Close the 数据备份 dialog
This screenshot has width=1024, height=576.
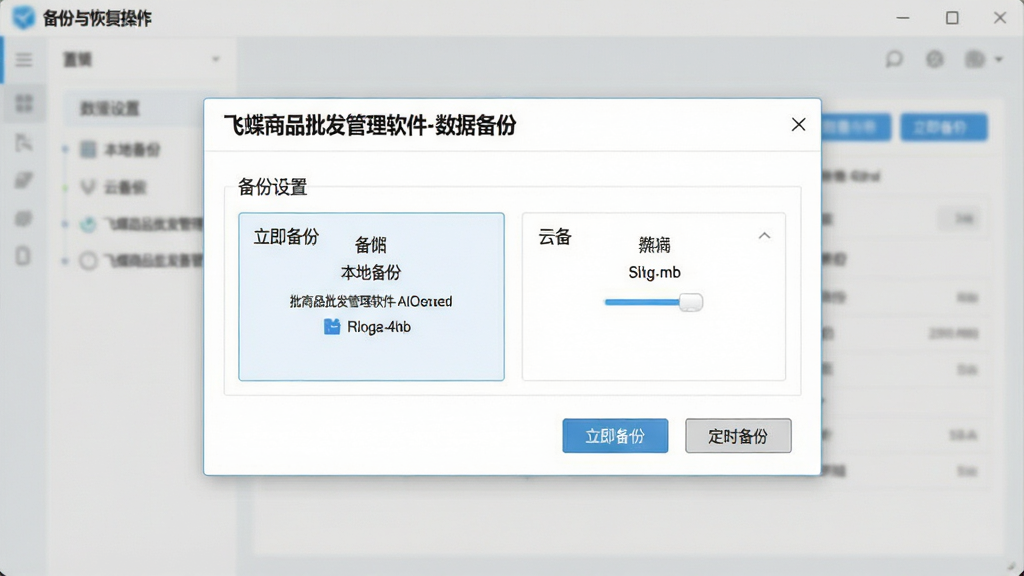click(798, 125)
